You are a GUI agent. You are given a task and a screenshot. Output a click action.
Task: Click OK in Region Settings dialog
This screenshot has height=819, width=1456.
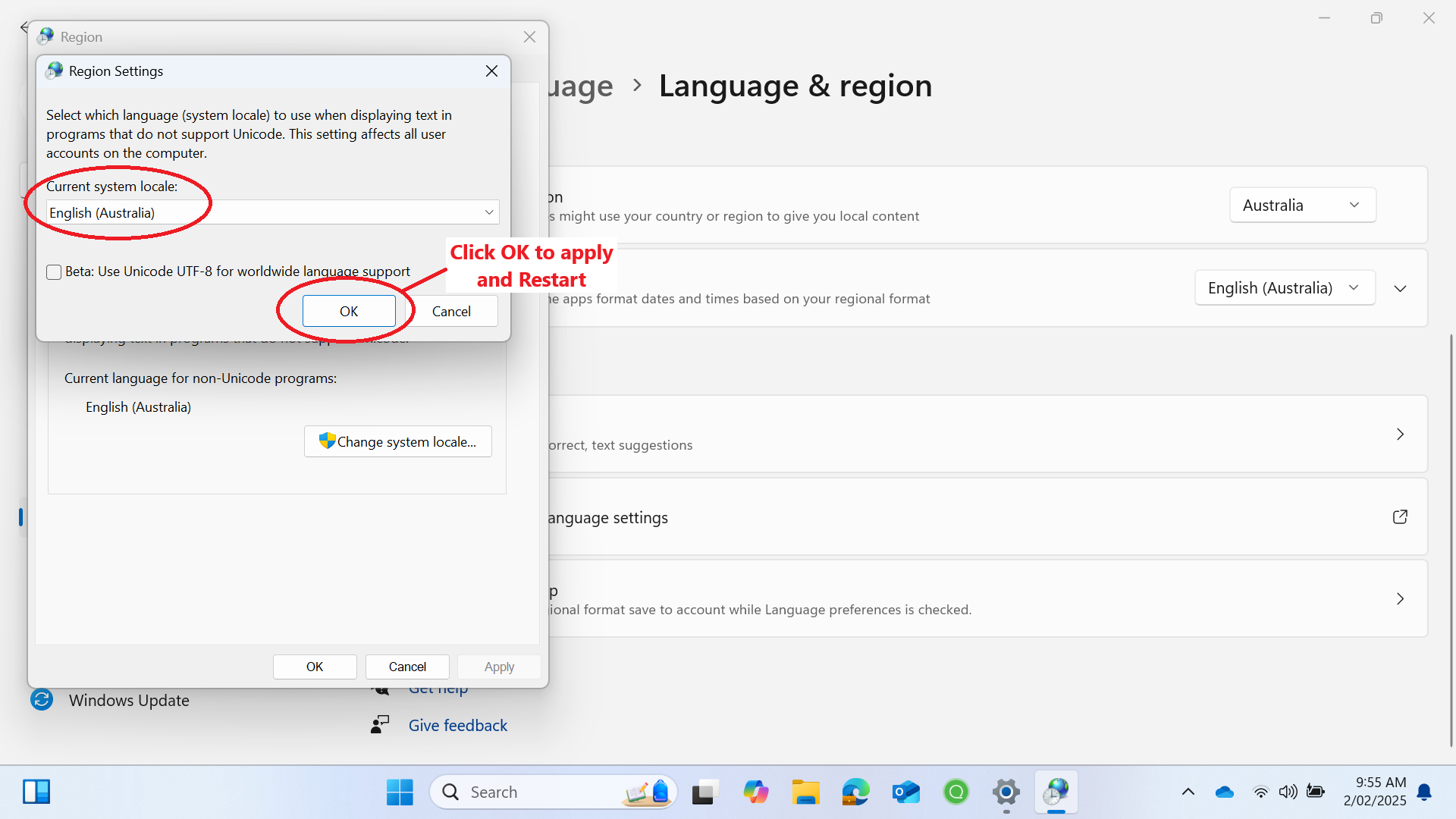point(349,311)
